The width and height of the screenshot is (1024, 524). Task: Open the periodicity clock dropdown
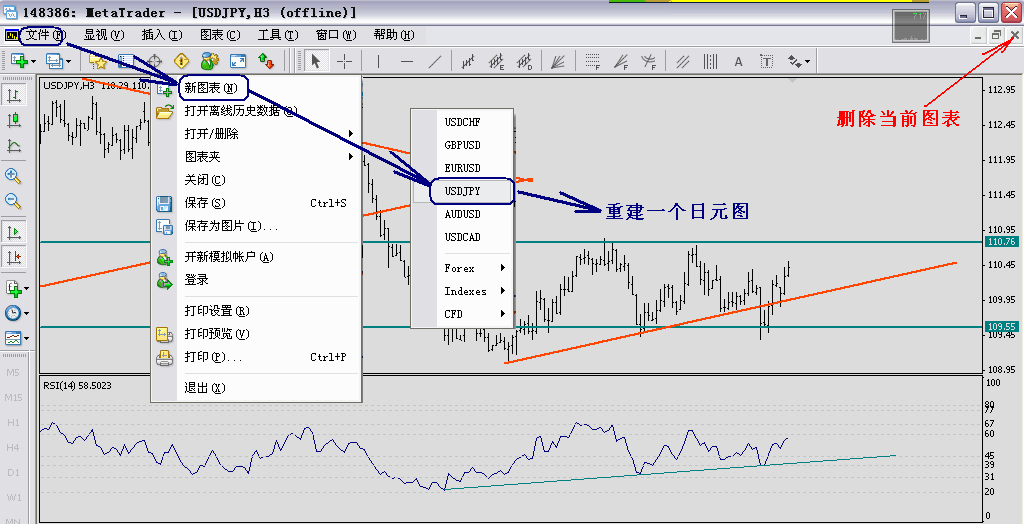point(16,313)
